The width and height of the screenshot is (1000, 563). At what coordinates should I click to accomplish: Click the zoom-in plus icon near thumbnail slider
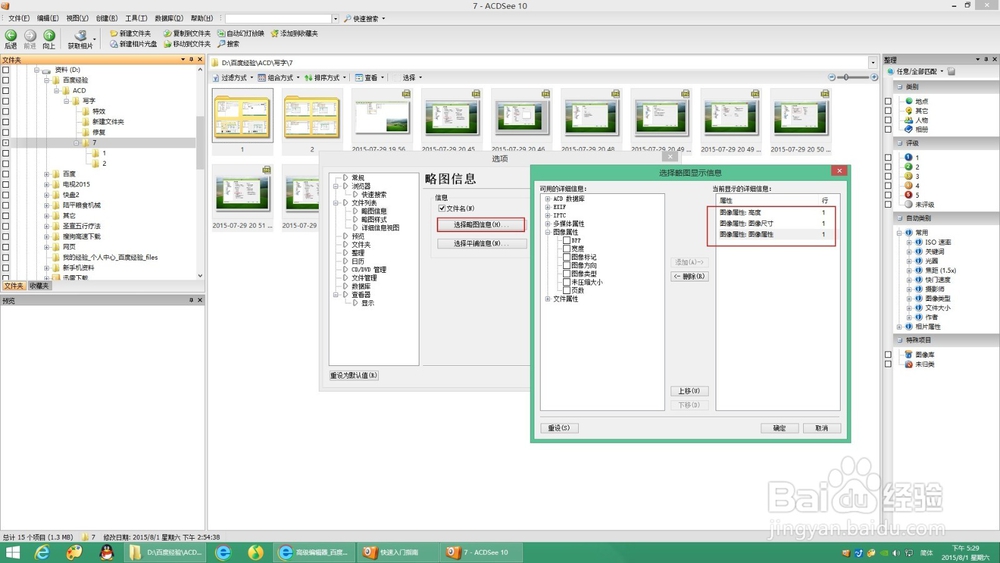point(874,77)
